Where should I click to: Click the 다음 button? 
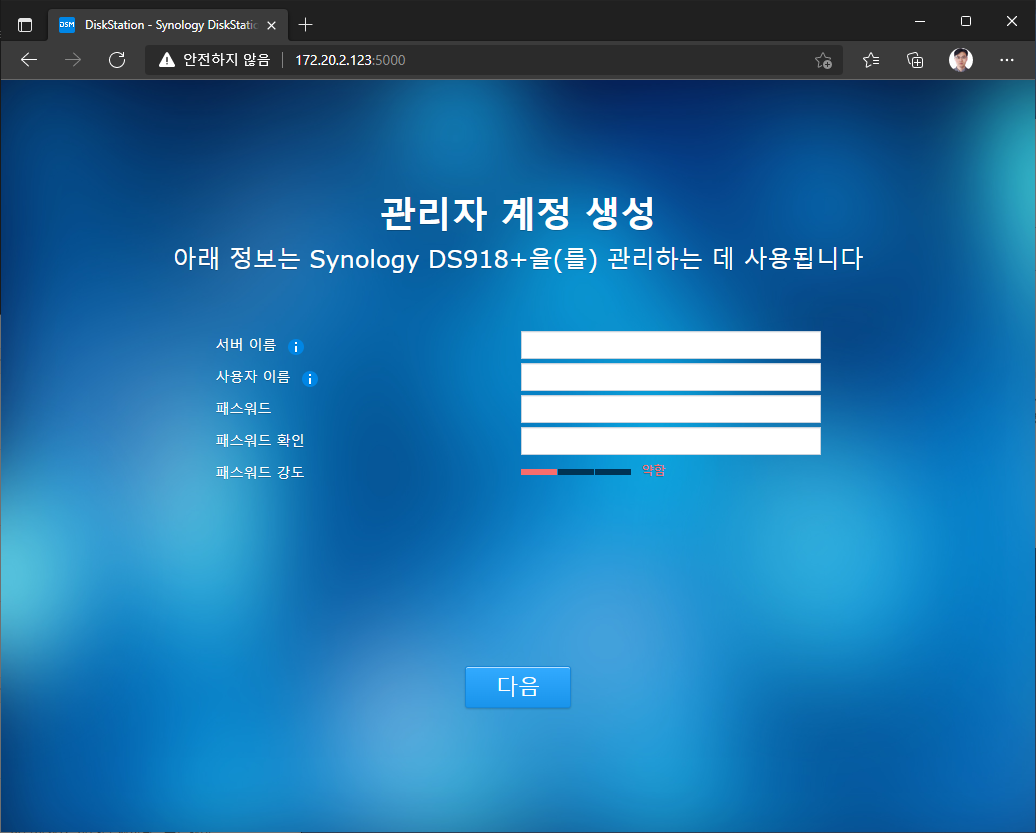(518, 687)
